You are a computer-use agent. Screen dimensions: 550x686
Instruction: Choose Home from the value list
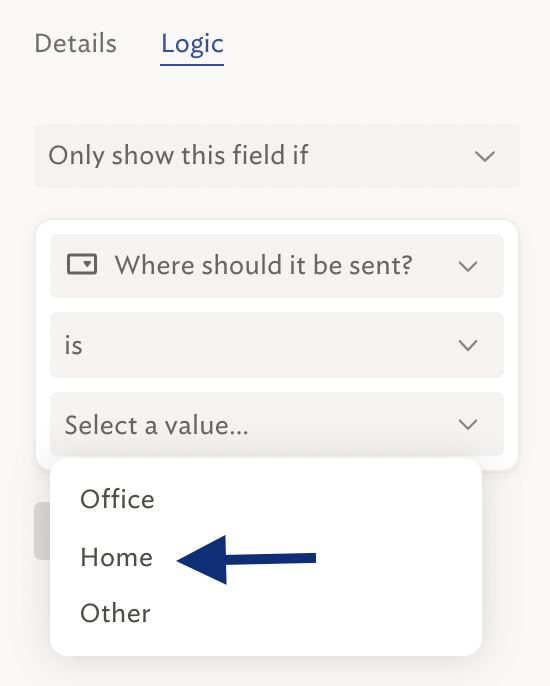pyautogui.click(x=116, y=557)
